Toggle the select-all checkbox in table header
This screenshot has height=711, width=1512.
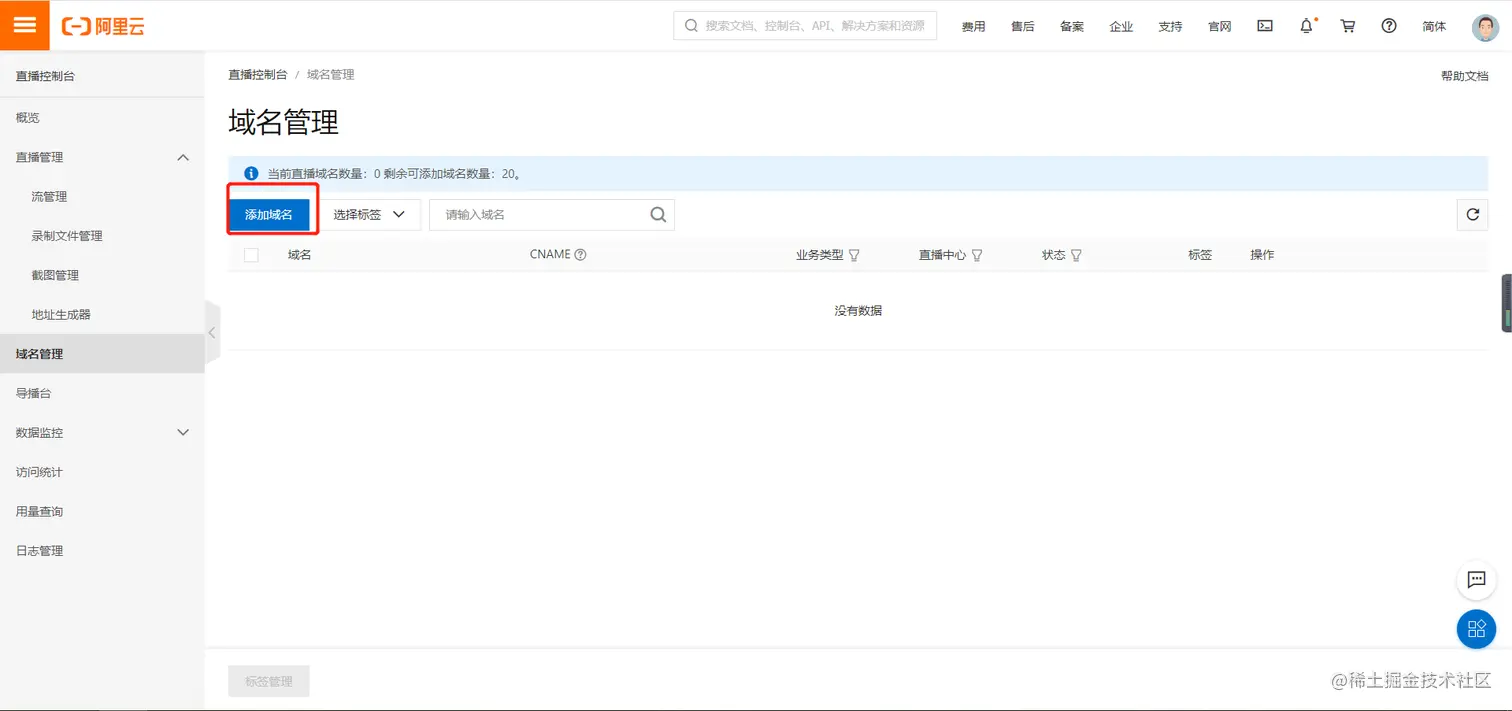[251, 255]
